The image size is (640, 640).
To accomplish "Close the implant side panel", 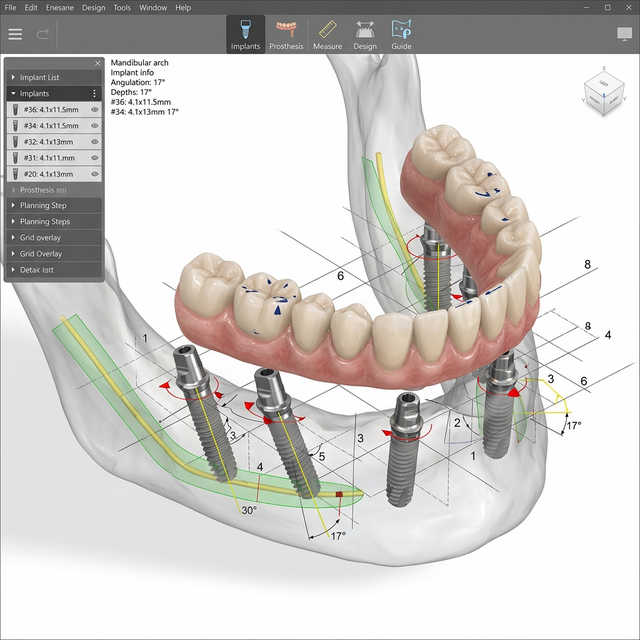I will (x=98, y=63).
